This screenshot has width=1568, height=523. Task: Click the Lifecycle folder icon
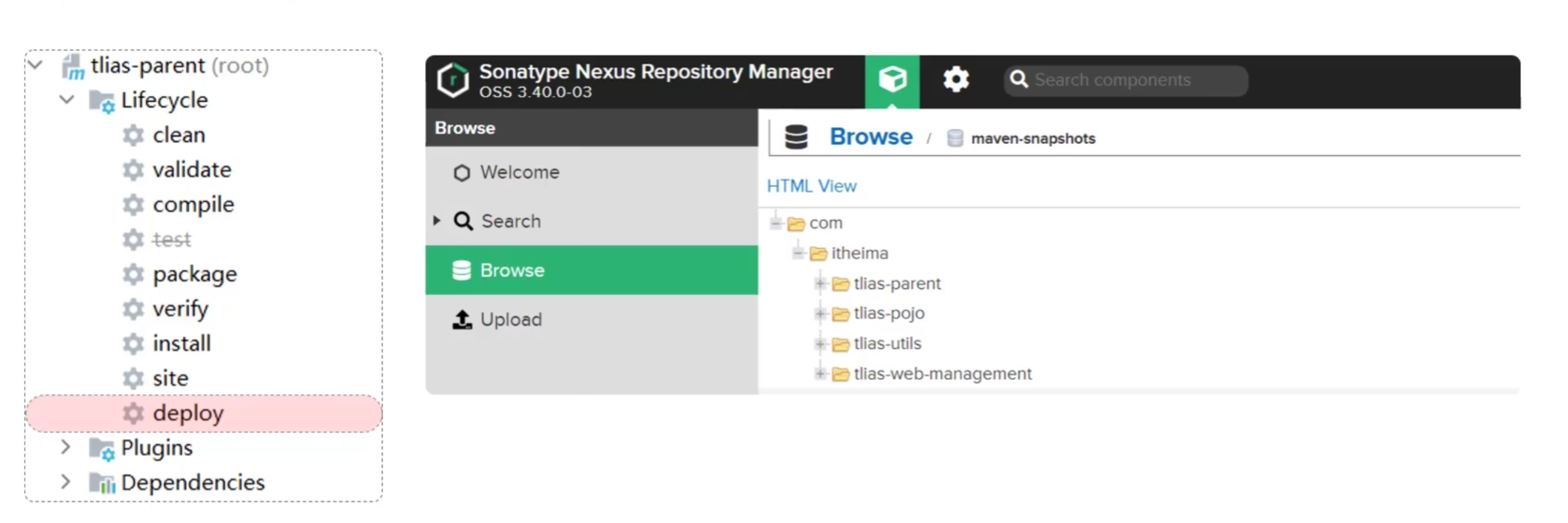click(x=101, y=102)
